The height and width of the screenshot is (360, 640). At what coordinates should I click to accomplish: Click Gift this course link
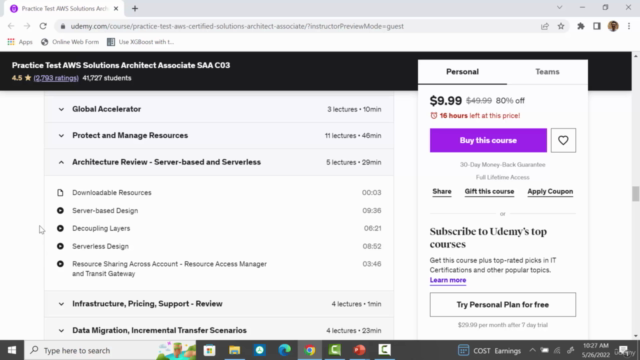pyautogui.click(x=489, y=191)
